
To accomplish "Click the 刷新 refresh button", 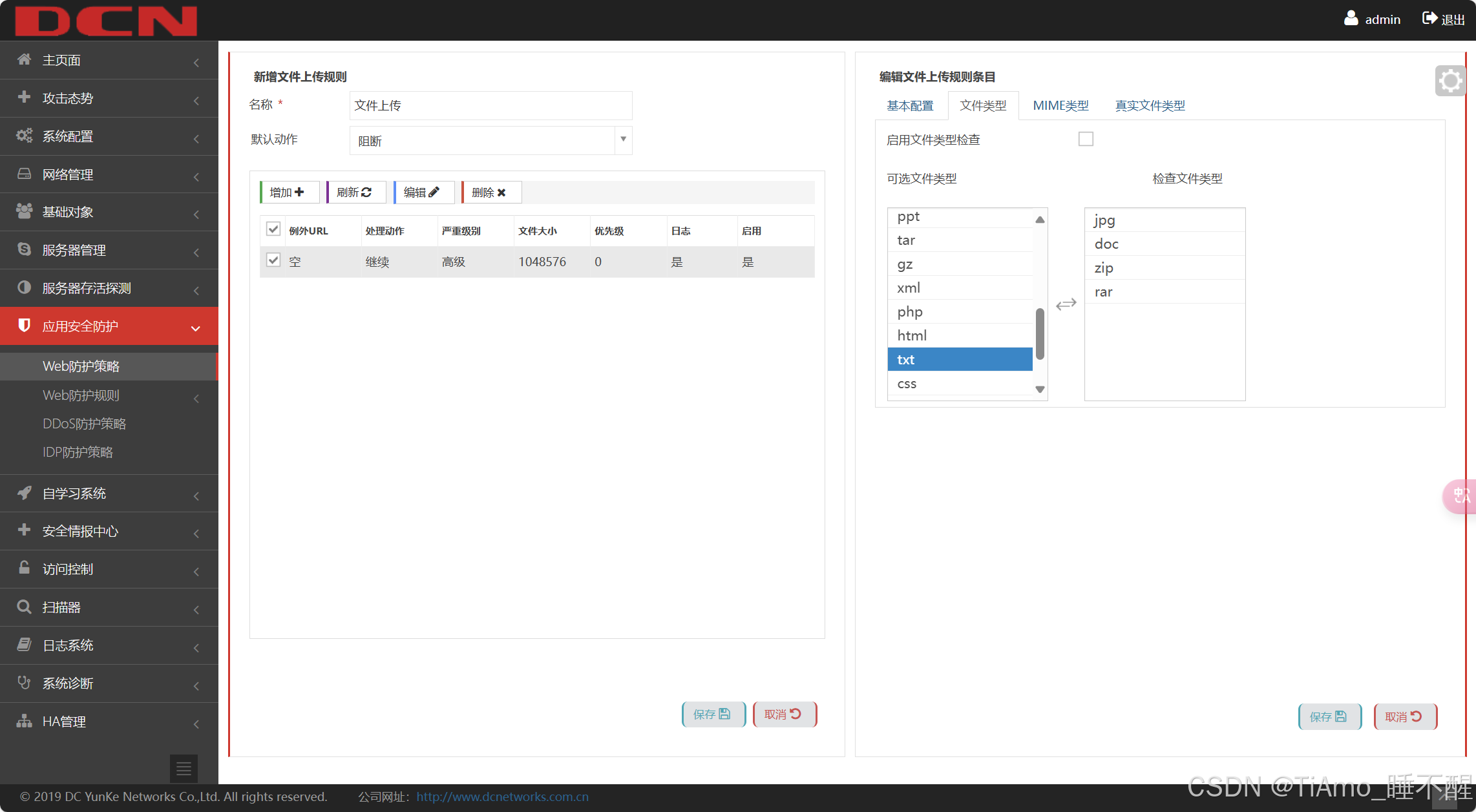I will (x=355, y=193).
